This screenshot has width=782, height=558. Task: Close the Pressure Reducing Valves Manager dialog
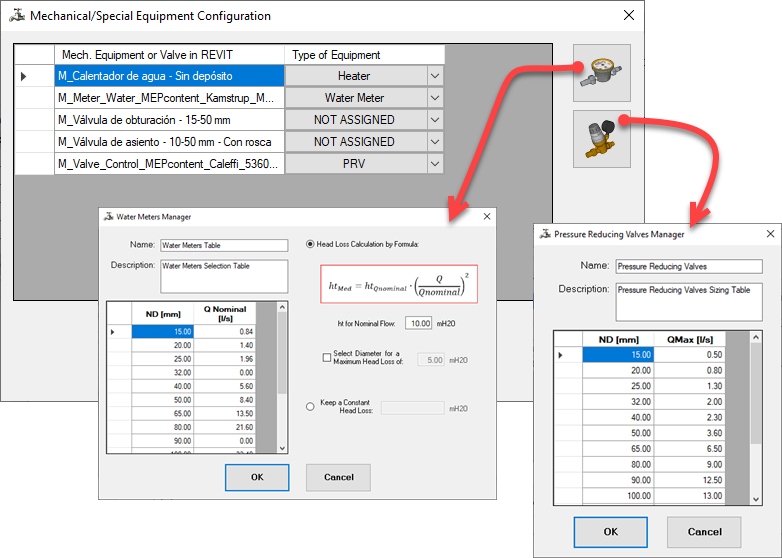[x=770, y=234]
